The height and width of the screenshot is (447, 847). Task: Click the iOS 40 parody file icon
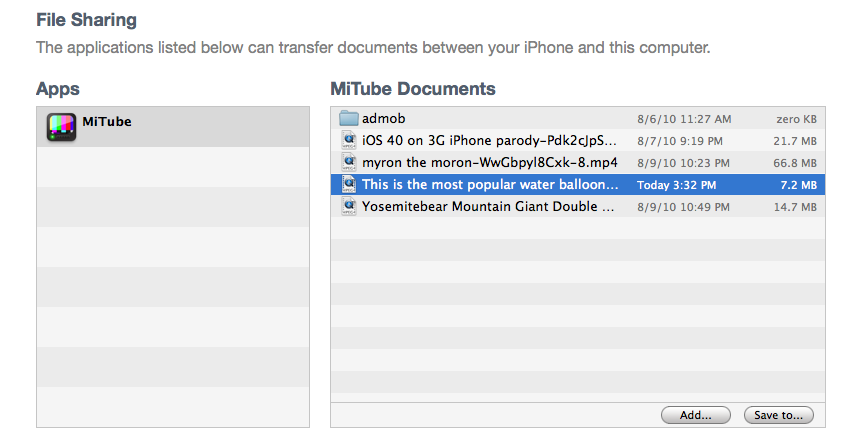(x=349, y=140)
